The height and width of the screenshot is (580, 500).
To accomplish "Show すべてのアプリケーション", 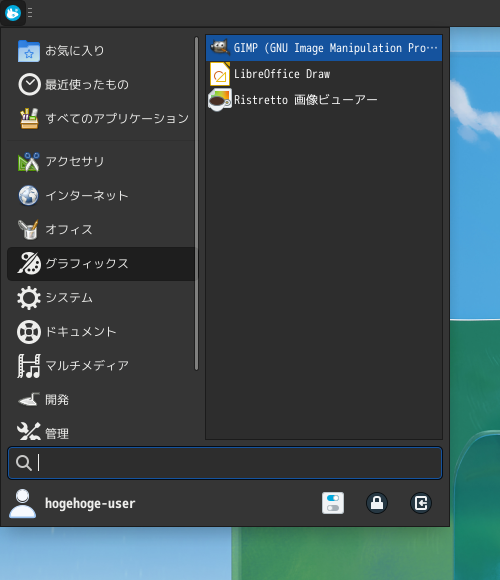I will pos(101,119).
